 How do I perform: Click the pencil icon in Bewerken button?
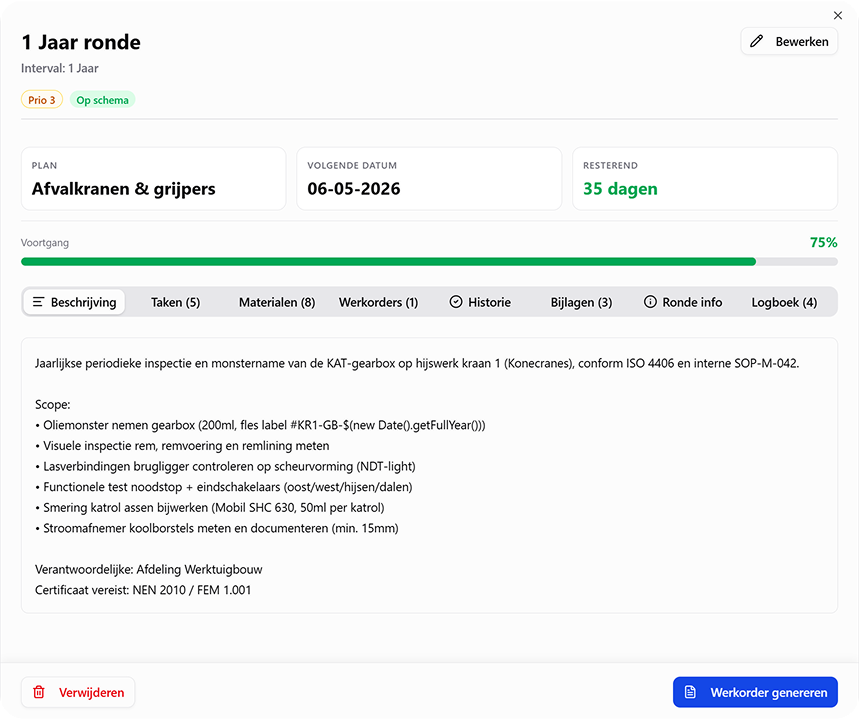point(757,41)
